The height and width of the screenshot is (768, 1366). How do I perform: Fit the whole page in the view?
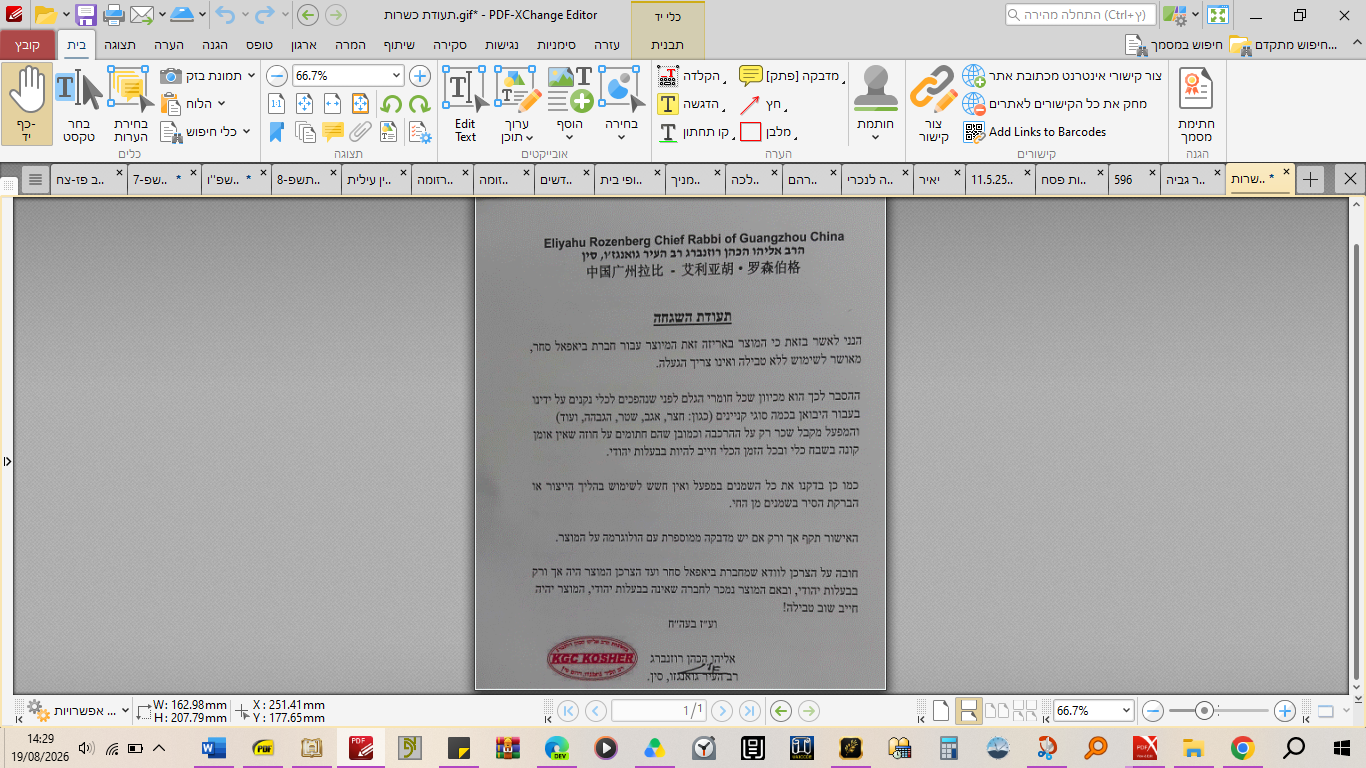305,104
